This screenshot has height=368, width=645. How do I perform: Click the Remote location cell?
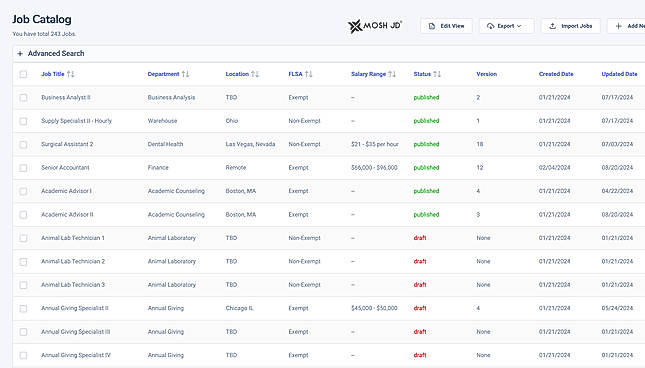click(x=236, y=168)
